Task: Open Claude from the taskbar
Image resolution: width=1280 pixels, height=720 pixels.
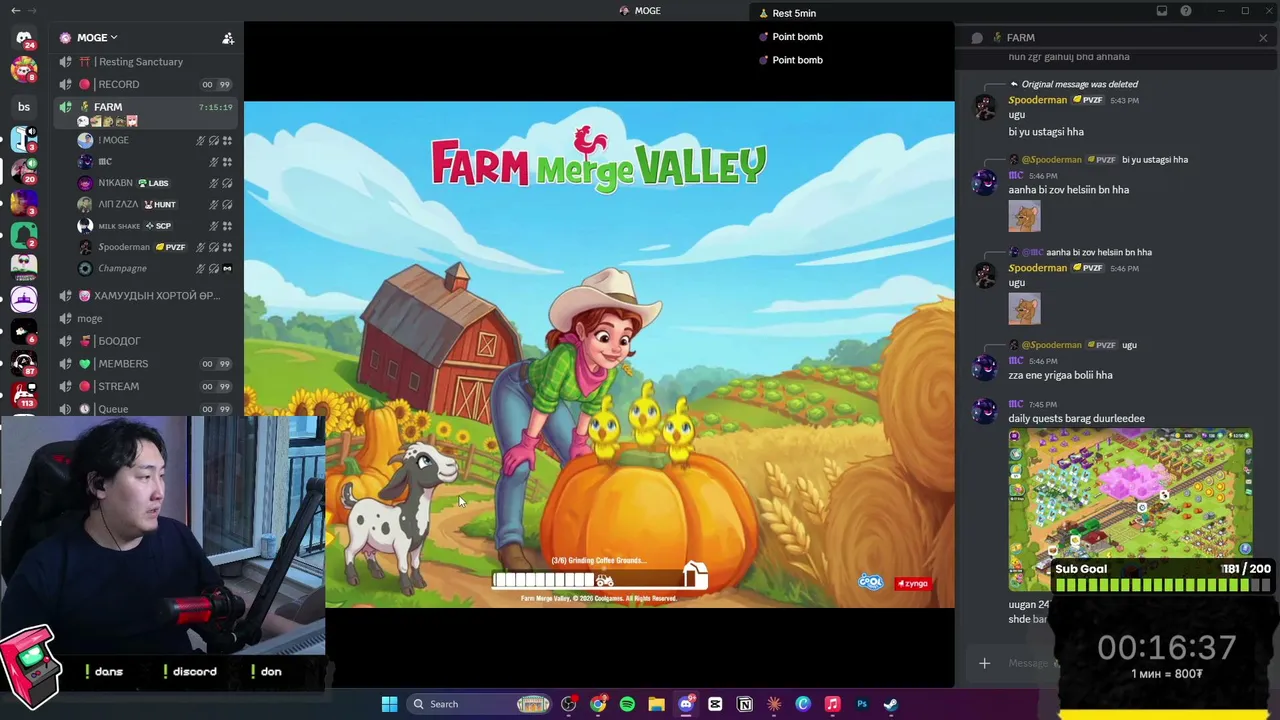Action: point(774,704)
